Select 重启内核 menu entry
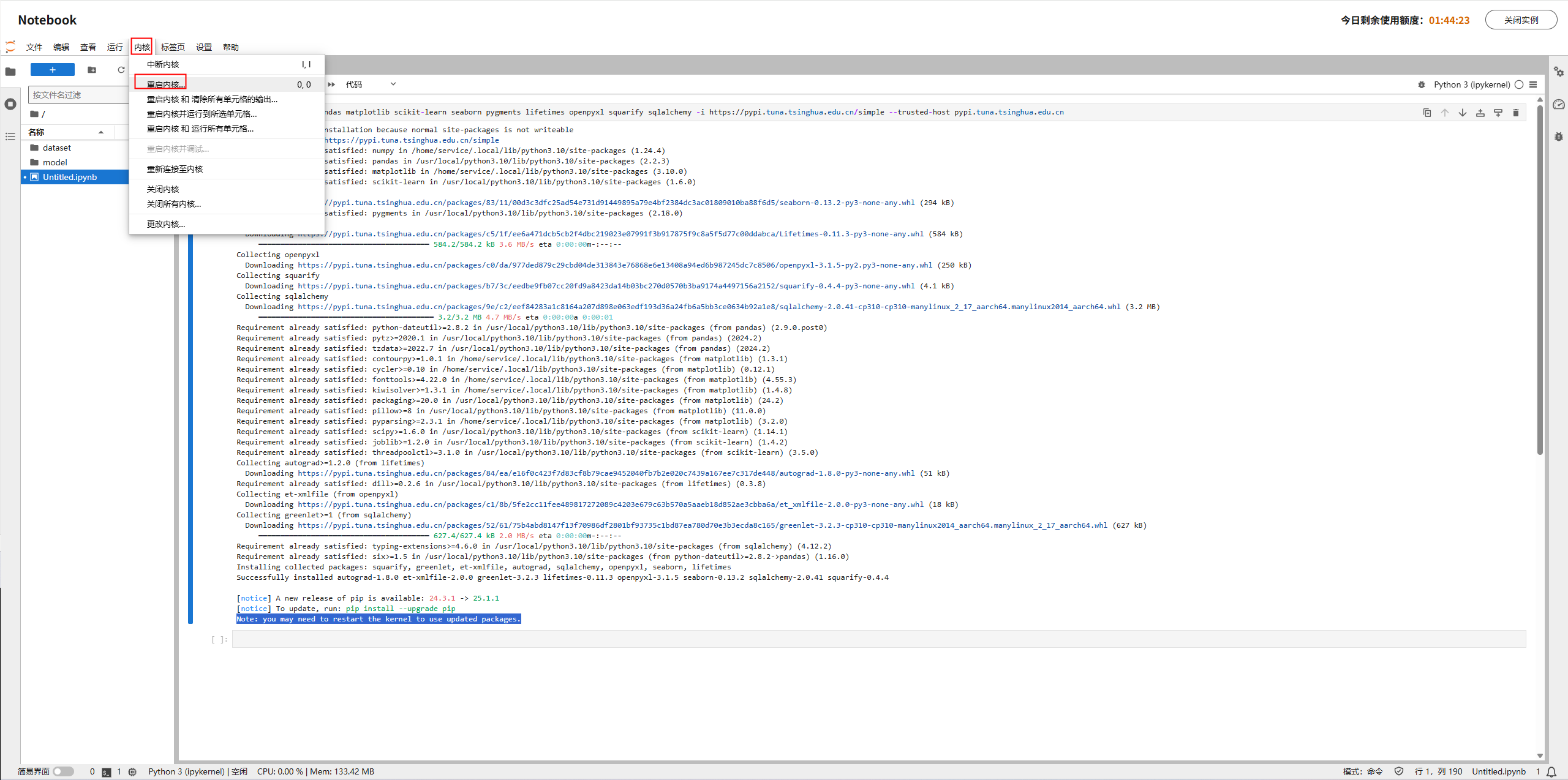The image size is (1568, 780). [165, 84]
